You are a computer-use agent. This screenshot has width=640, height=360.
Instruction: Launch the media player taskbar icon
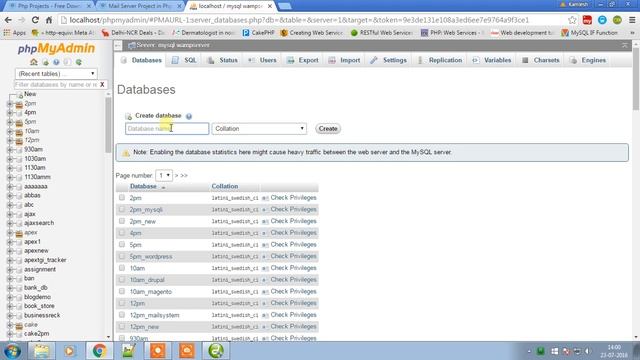coord(69,351)
